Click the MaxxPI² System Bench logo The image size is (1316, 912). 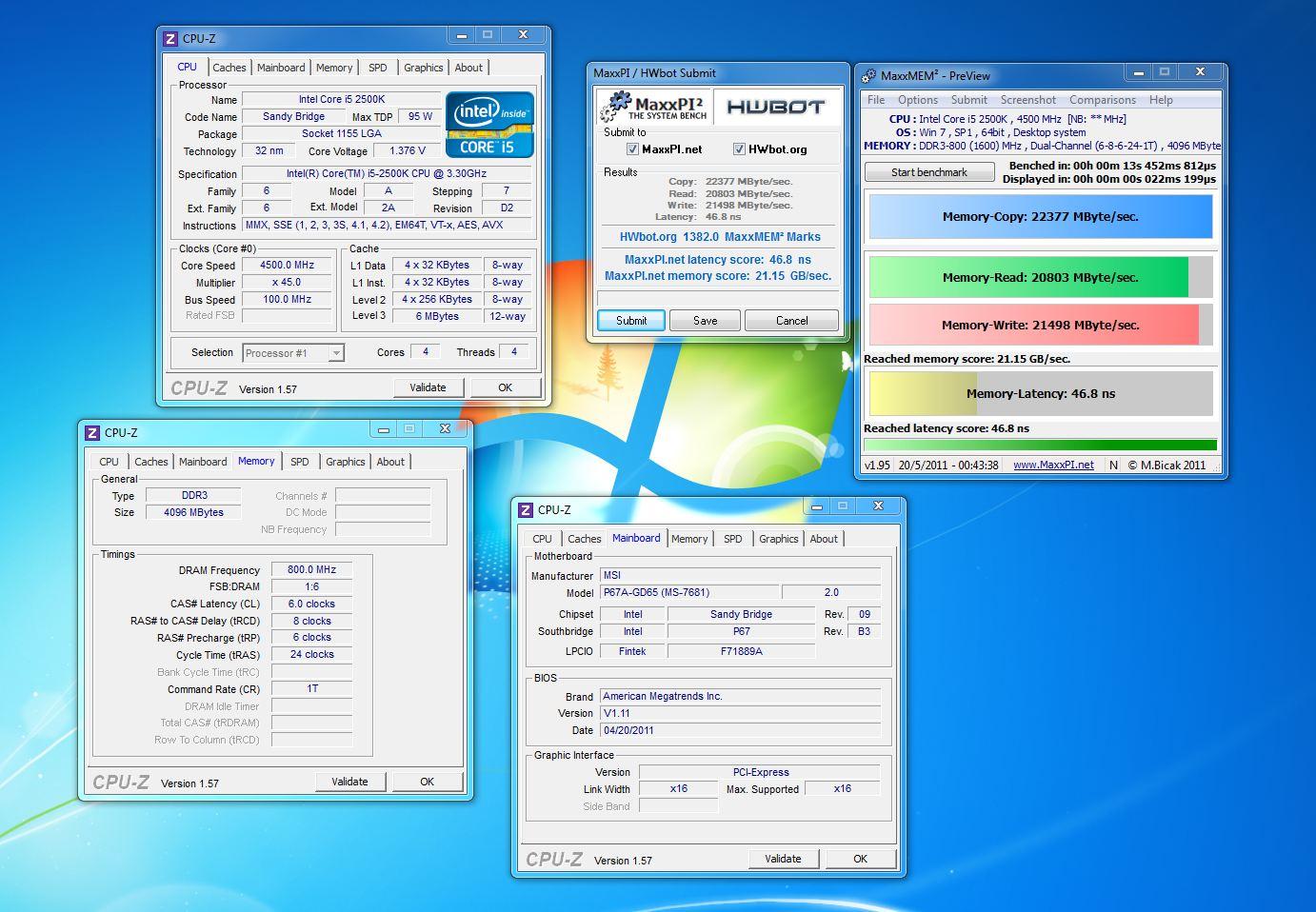click(x=653, y=107)
